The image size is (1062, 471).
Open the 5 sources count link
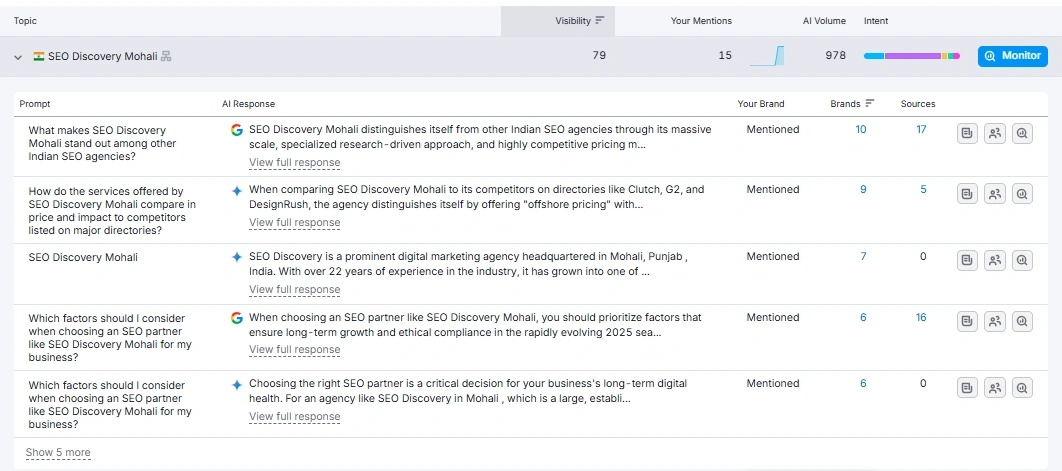[923, 190]
